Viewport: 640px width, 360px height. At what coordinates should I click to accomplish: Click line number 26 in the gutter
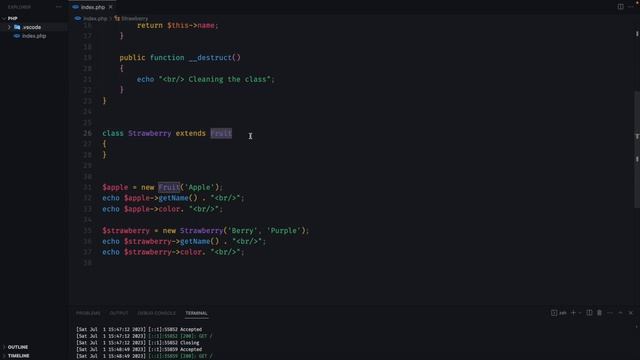87,133
